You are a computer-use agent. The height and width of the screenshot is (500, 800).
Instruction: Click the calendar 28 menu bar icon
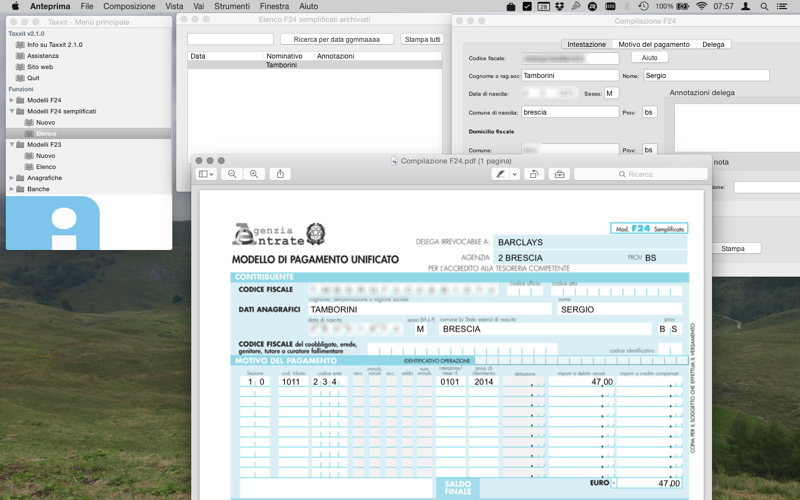[543, 6]
